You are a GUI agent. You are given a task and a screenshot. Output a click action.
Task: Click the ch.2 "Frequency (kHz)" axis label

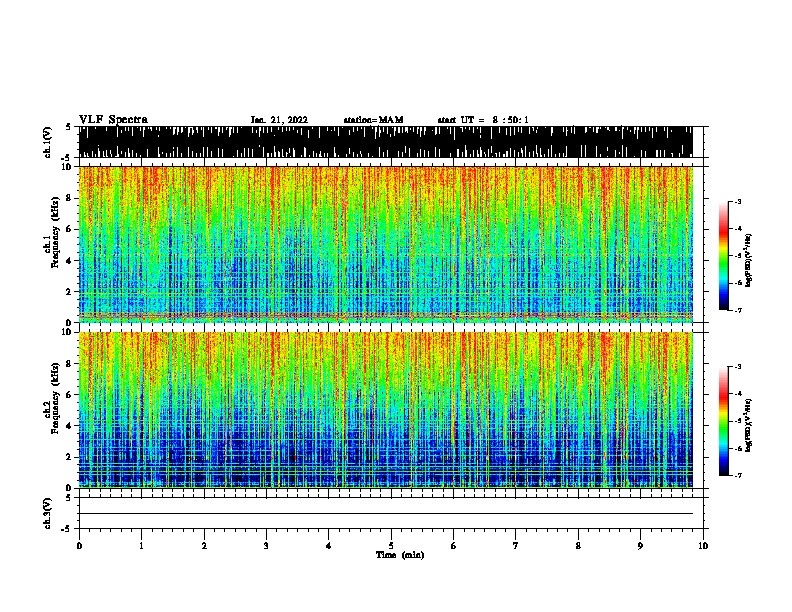click(x=55, y=397)
